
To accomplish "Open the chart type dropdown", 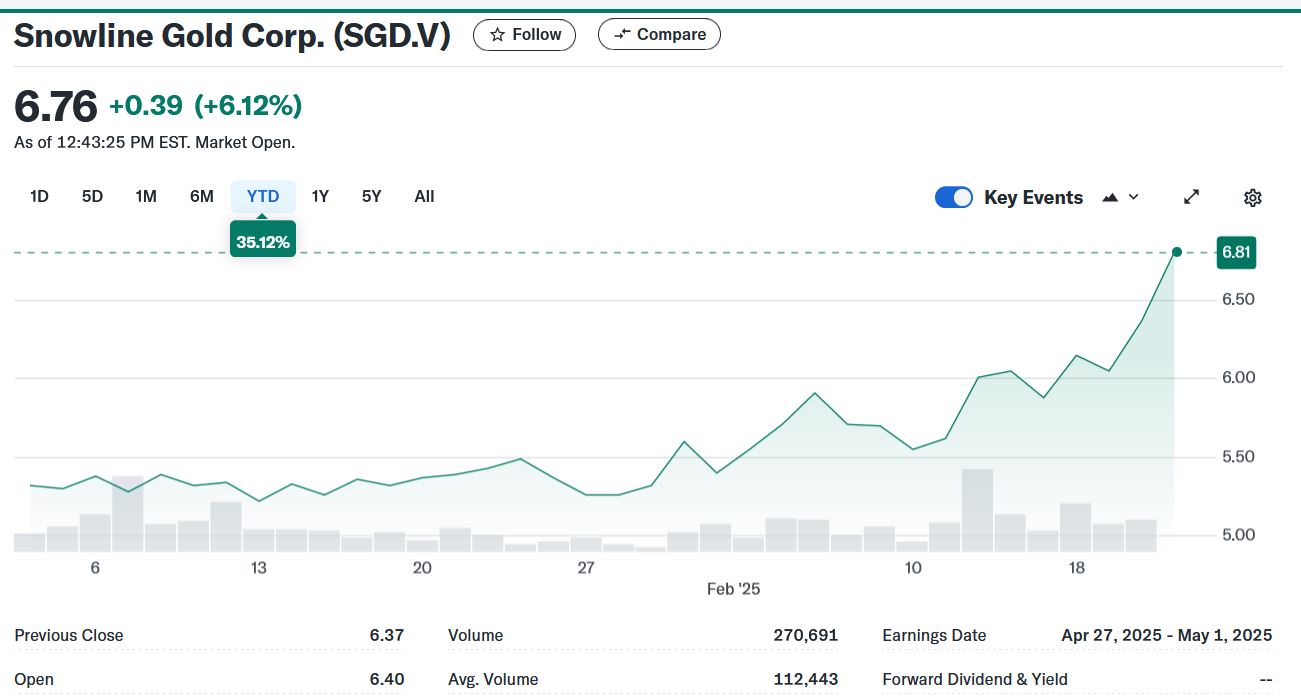I will pos(1120,197).
